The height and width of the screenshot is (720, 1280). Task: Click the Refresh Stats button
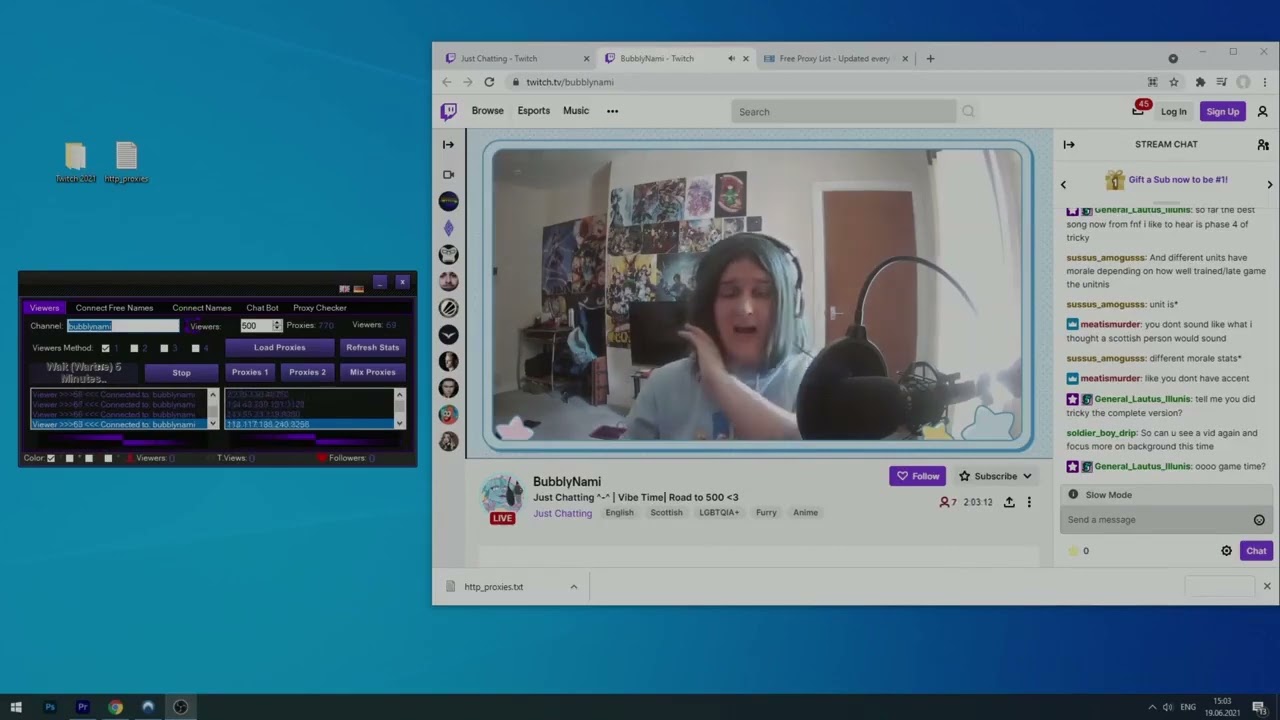(x=373, y=347)
